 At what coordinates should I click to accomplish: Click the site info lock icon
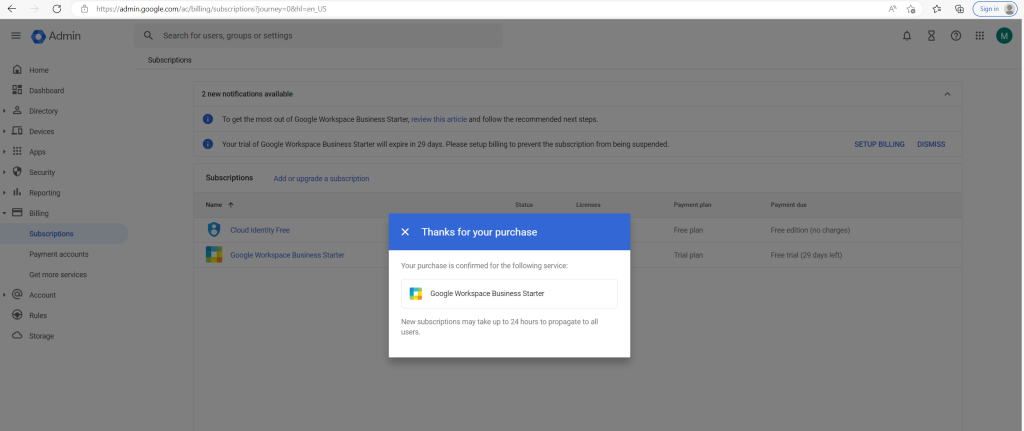coord(84,8)
